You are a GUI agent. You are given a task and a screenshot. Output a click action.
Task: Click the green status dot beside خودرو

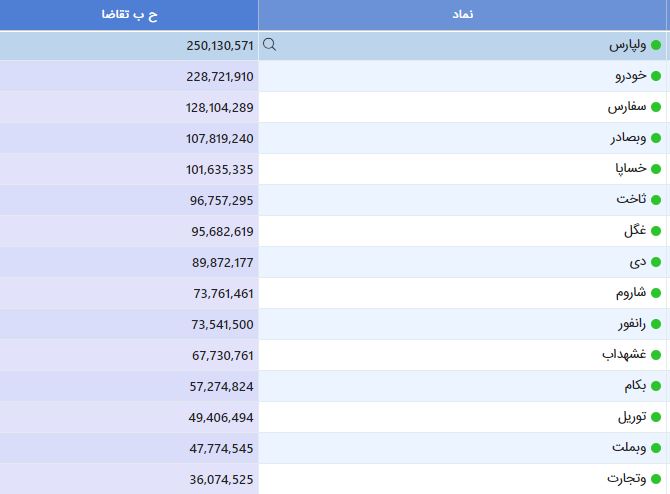(x=656, y=76)
